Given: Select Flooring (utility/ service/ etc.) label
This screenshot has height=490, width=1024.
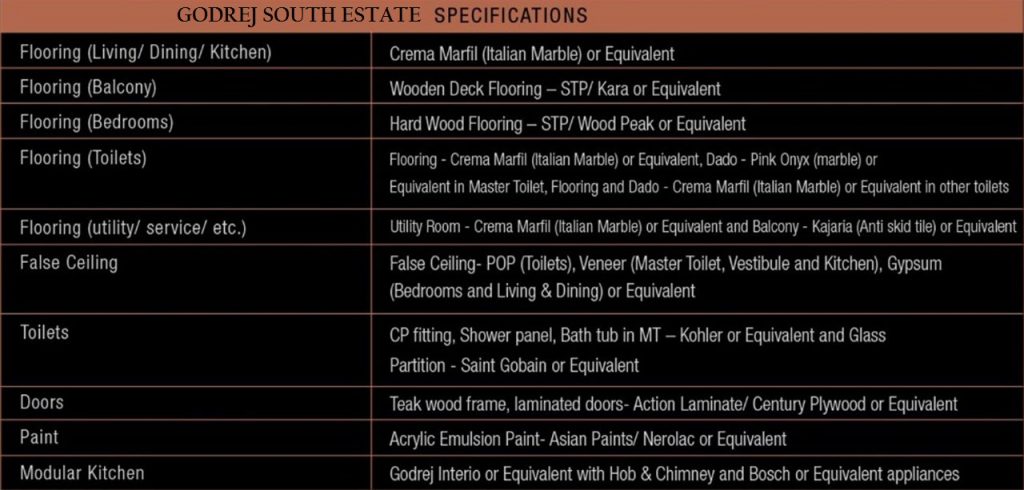Looking at the screenshot, I should coord(133,229).
